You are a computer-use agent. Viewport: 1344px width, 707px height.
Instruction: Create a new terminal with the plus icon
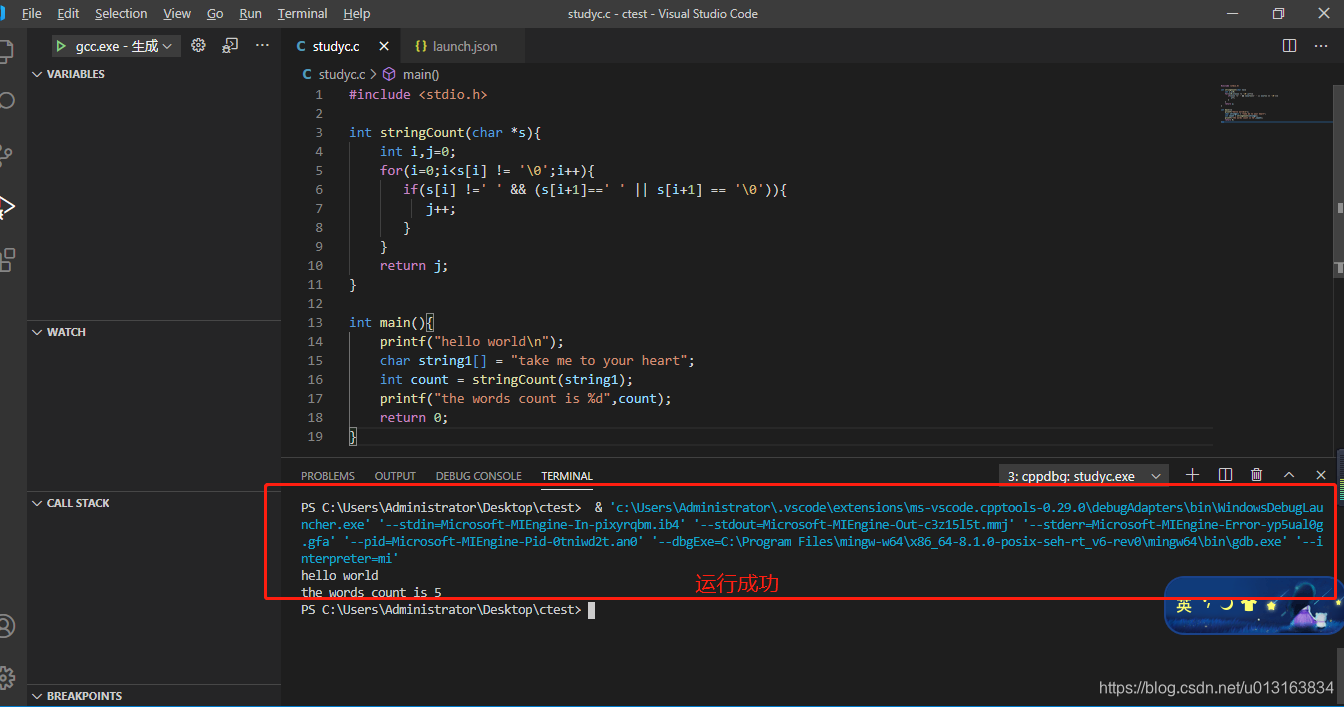pyautogui.click(x=1191, y=474)
